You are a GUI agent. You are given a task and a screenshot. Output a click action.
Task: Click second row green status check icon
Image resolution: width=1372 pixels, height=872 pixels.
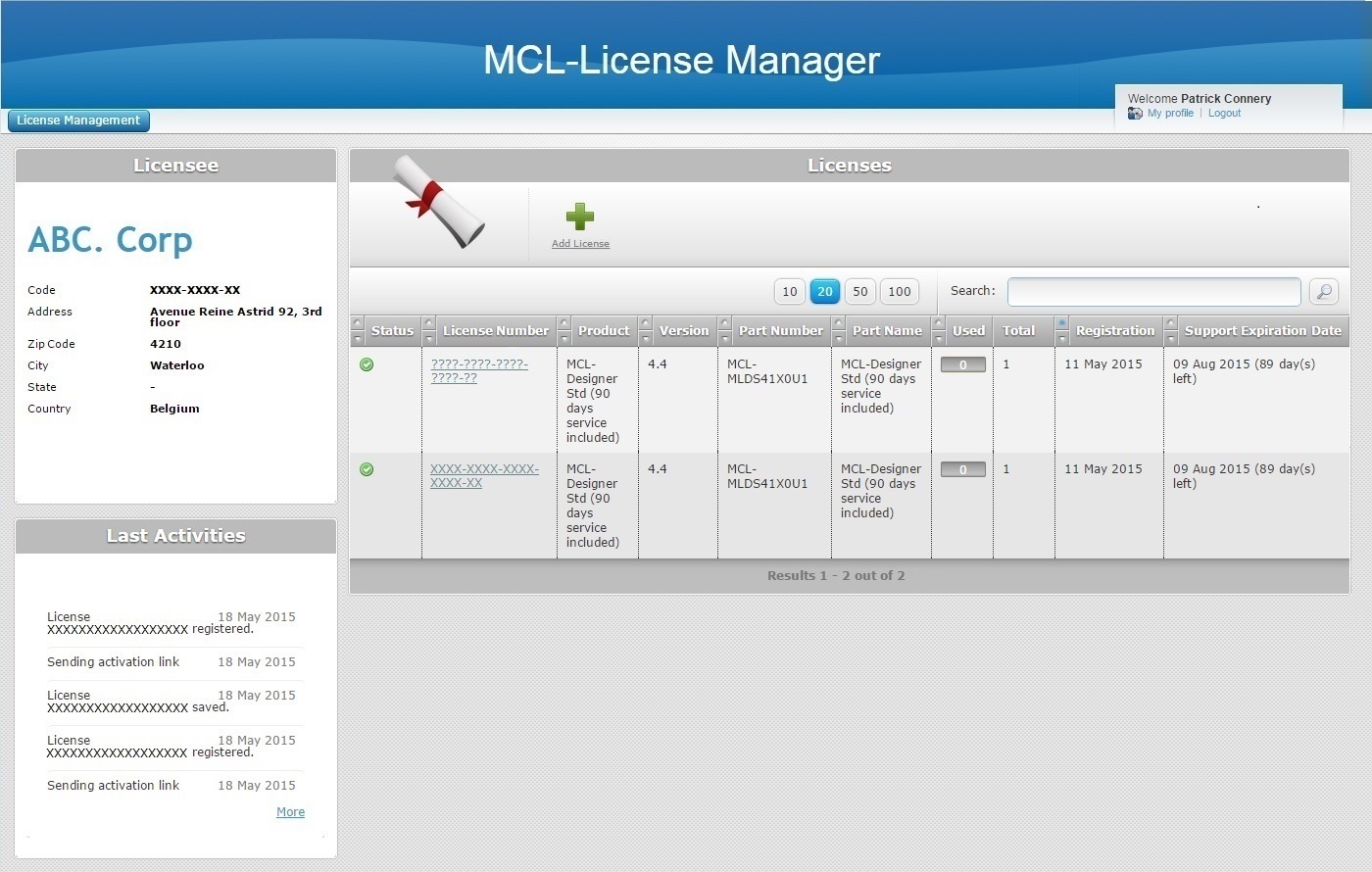coord(367,469)
